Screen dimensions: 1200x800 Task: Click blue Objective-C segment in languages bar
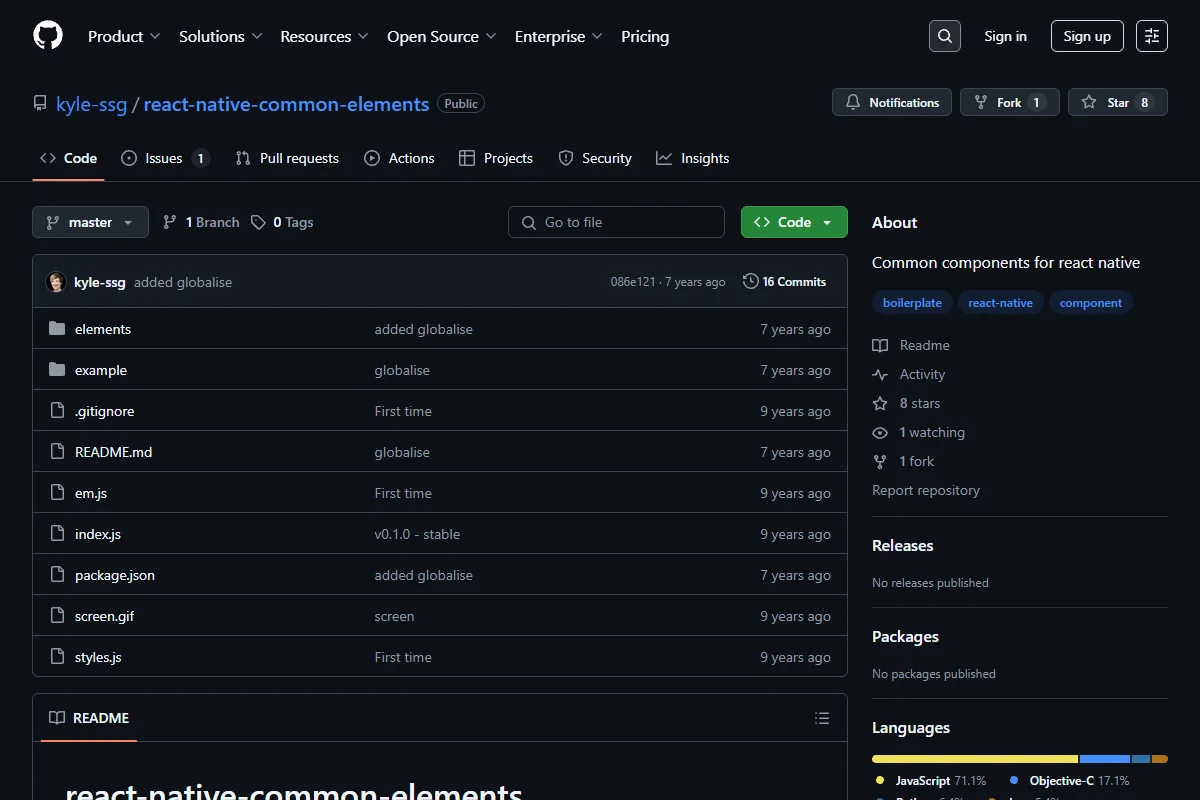(1105, 759)
